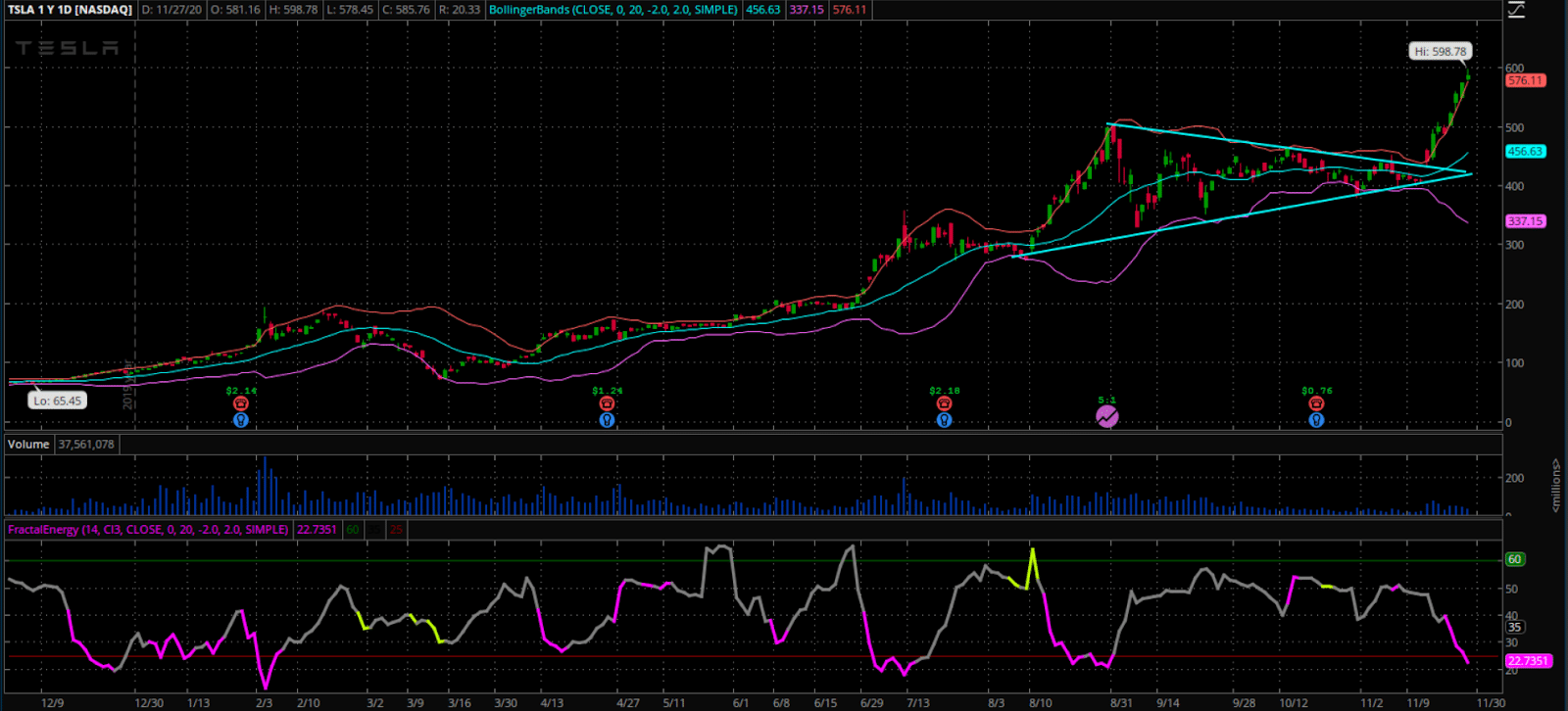Screen dimensions: 1568x711
Task: Click the earnings phone icon labeled $2.14
Action: (x=241, y=403)
